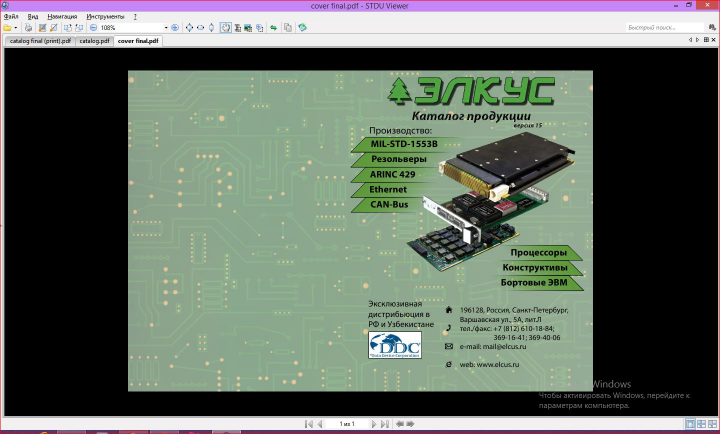Enable facing pages layout view
Image resolution: width=720 pixels, height=434 pixels.
(701, 423)
